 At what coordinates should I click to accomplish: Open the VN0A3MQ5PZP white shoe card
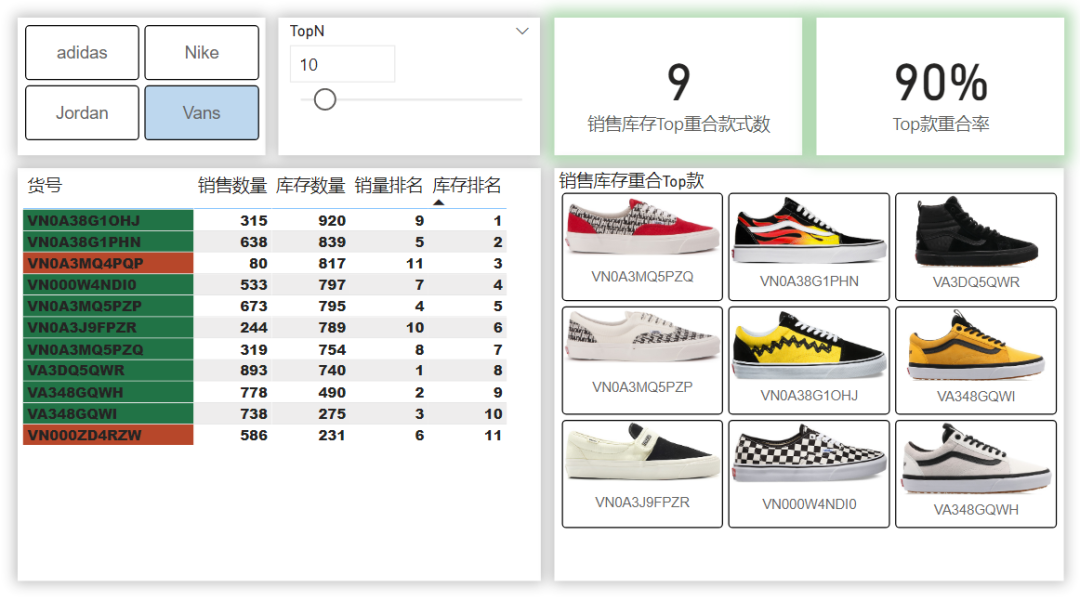[x=642, y=360]
